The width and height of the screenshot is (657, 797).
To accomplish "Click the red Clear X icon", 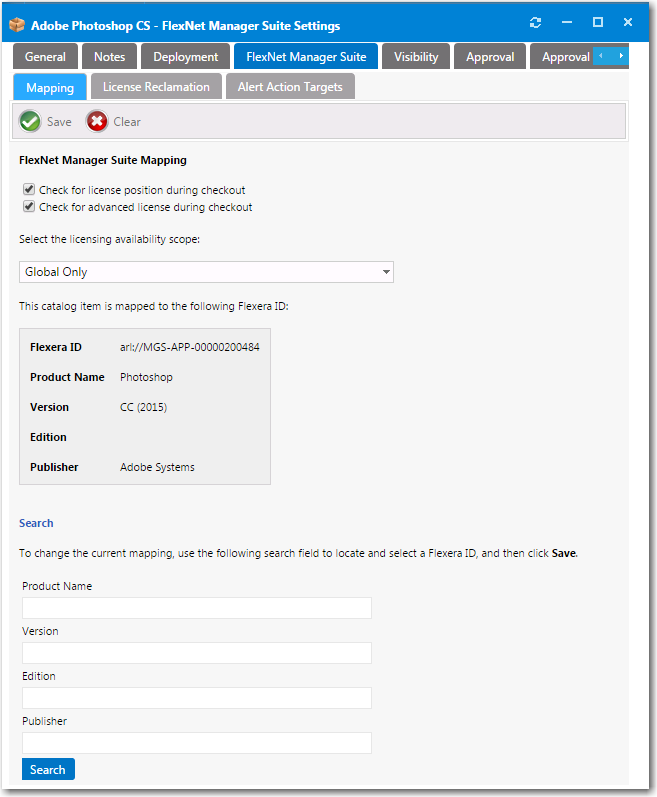I will point(97,122).
